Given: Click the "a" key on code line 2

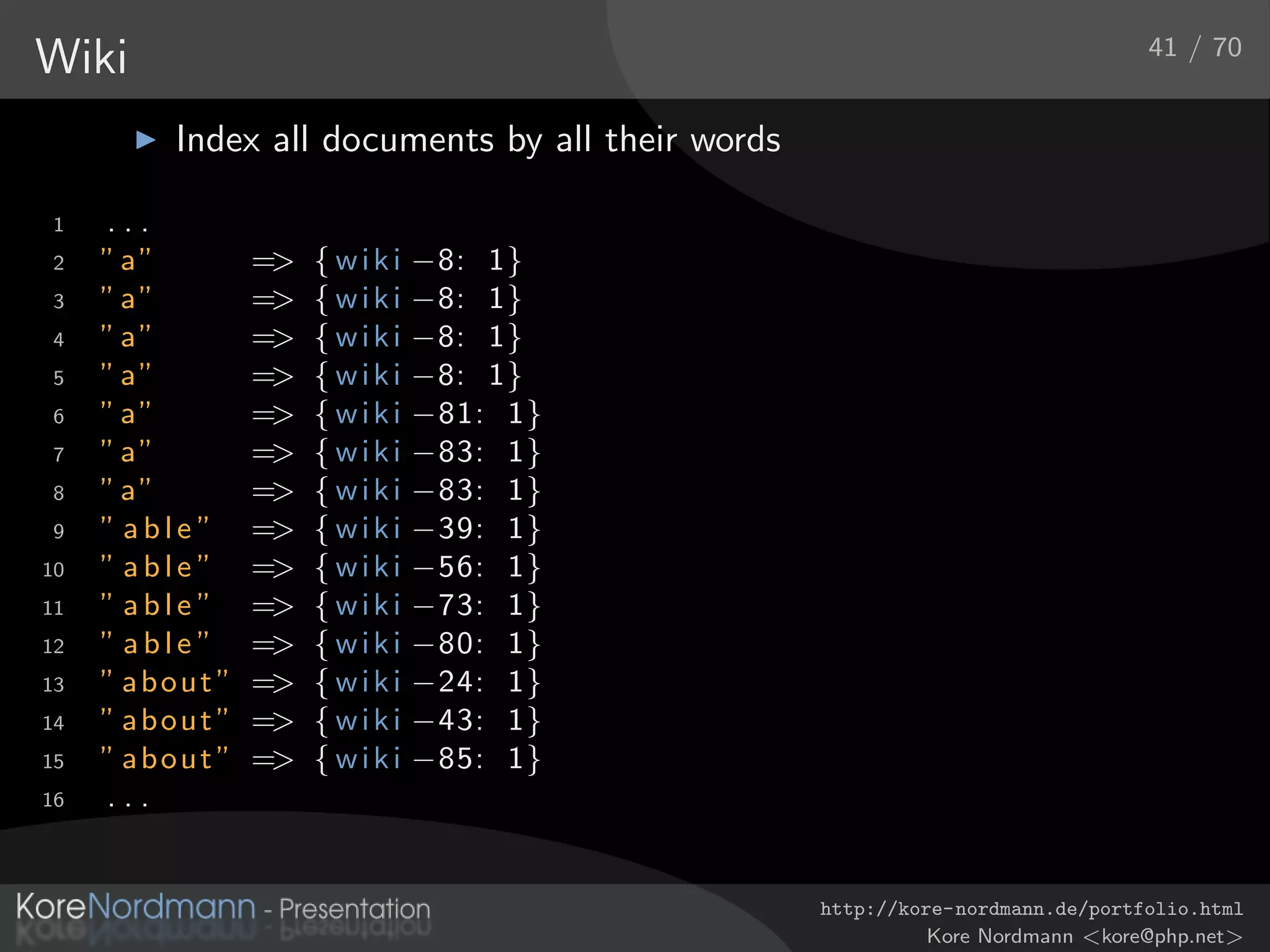Looking at the screenshot, I should tap(126, 260).
